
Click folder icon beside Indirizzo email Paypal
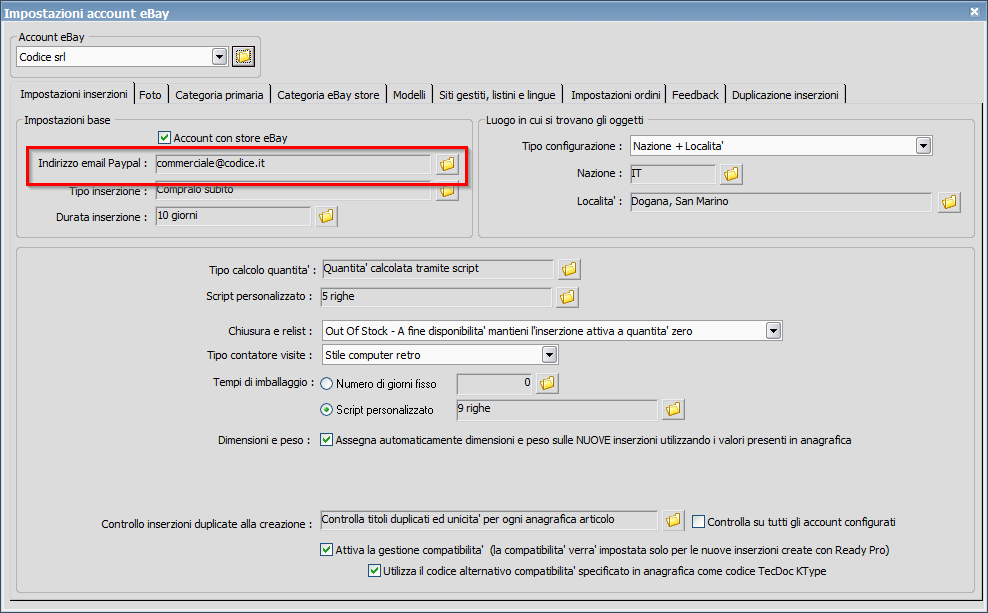(x=447, y=164)
